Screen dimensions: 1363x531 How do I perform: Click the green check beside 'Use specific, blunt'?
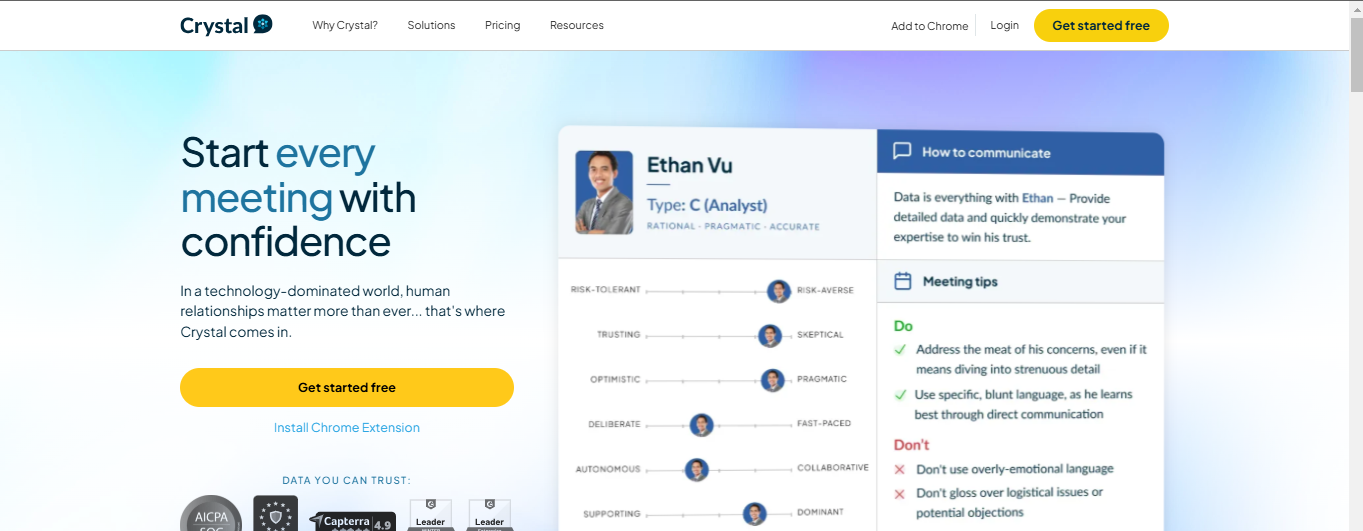(900, 395)
